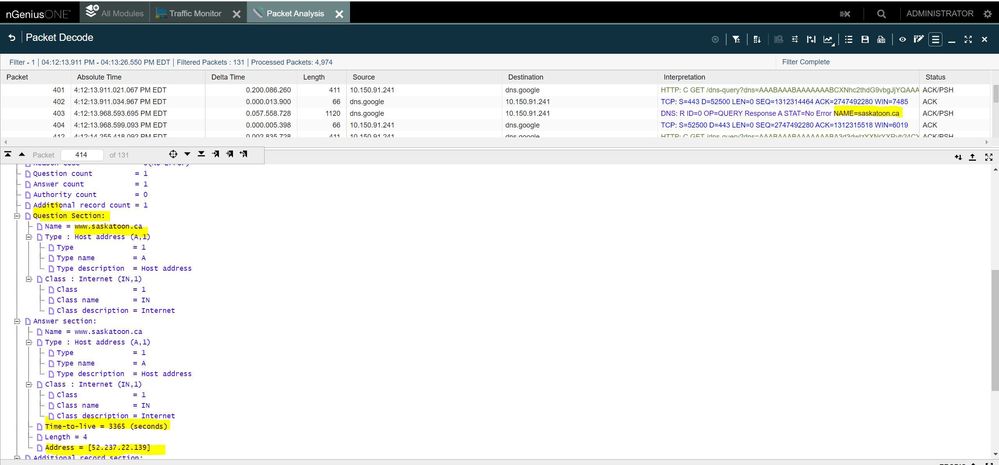Click the Filter Complete status text
The width and height of the screenshot is (999, 465).
click(x=805, y=62)
